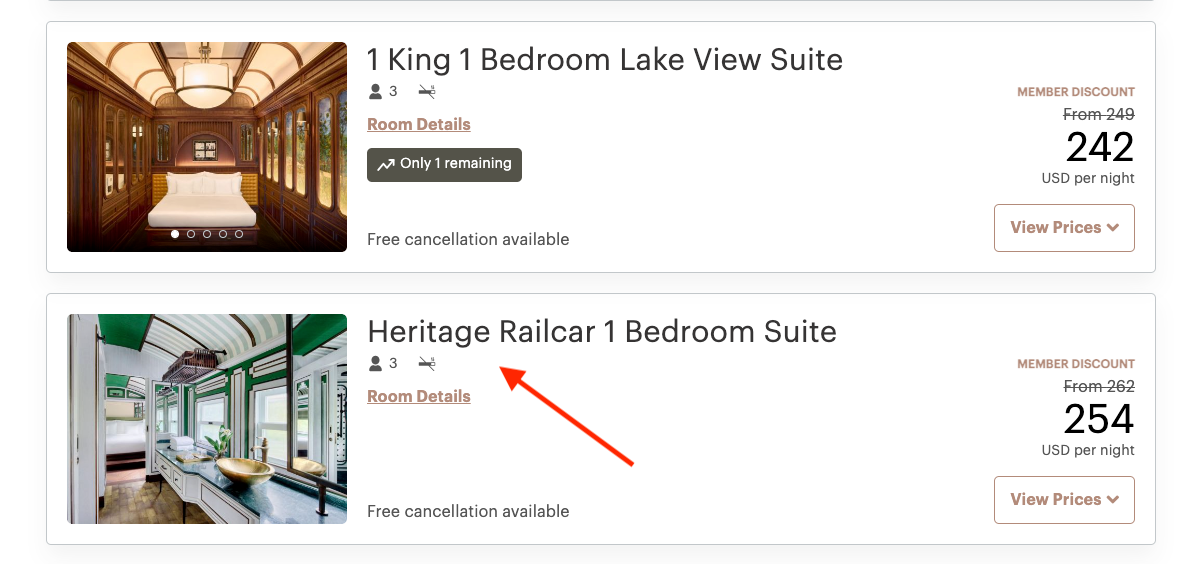Click the guest occupancy icon for Lake View Suite
Image resolution: width=1195 pixels, height=564 pixels.
[x=376, y=92]
